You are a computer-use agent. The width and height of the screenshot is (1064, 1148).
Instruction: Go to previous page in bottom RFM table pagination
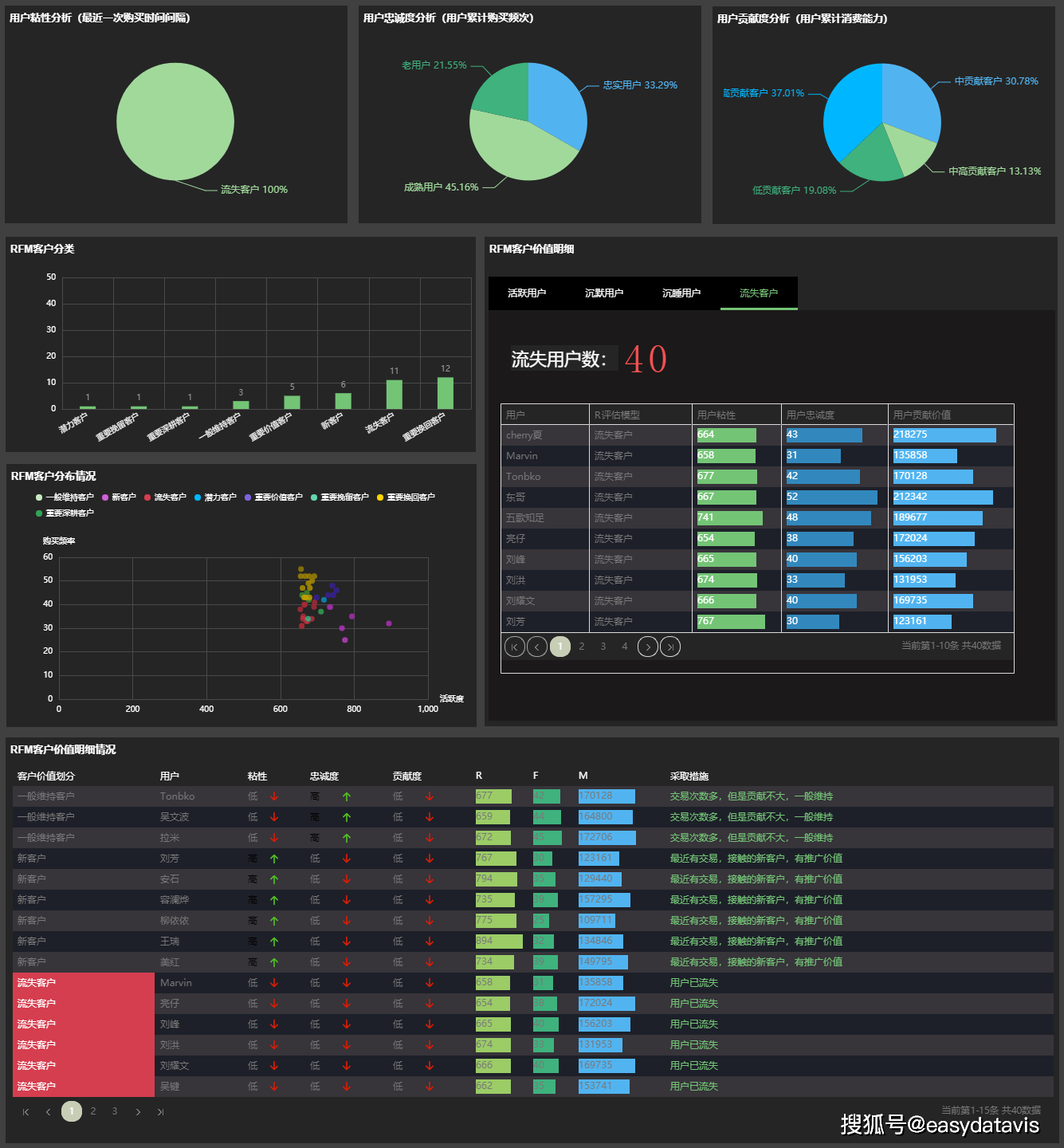click(48, 1111)
